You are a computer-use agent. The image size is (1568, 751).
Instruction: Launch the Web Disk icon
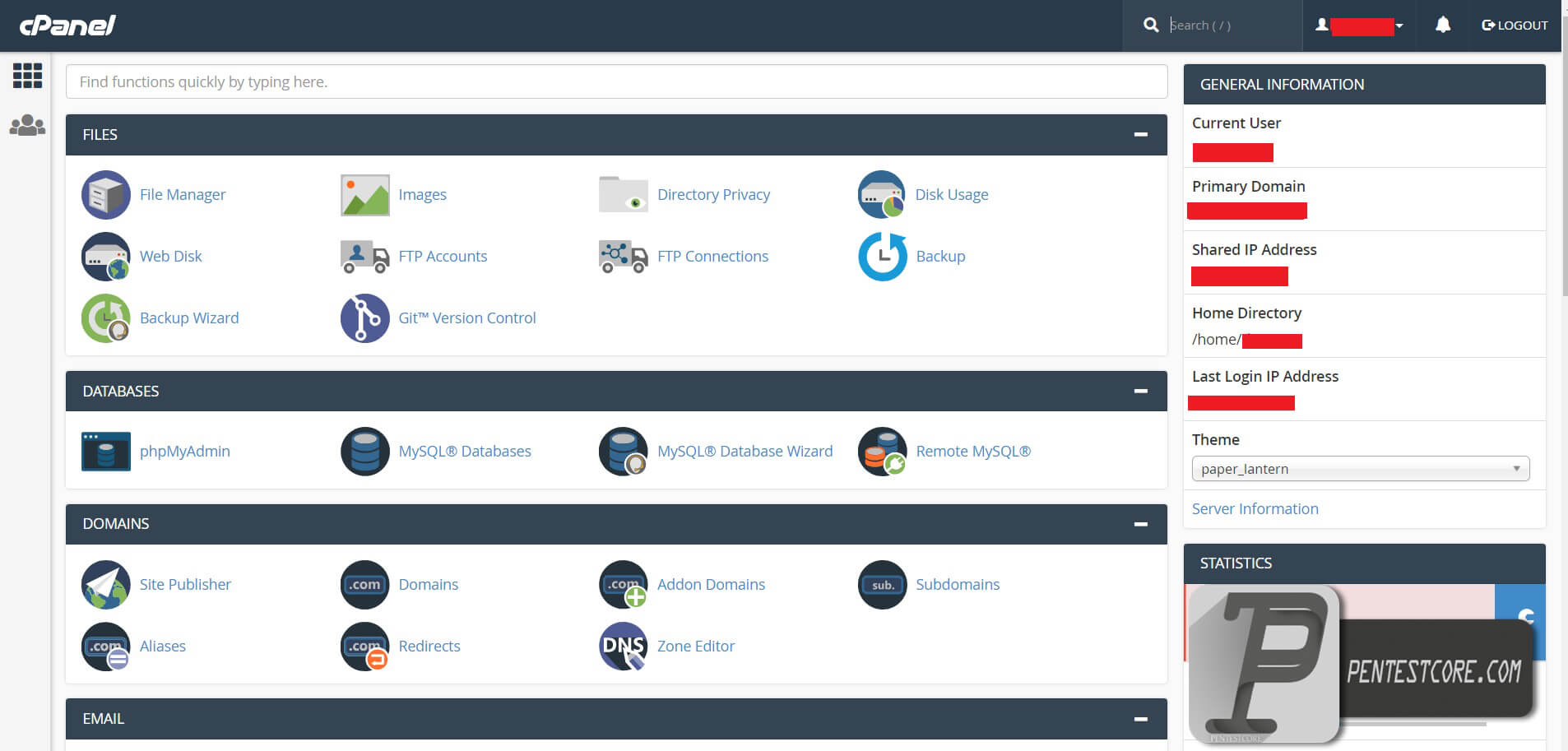pyautogui.click(x=106, y=257)
